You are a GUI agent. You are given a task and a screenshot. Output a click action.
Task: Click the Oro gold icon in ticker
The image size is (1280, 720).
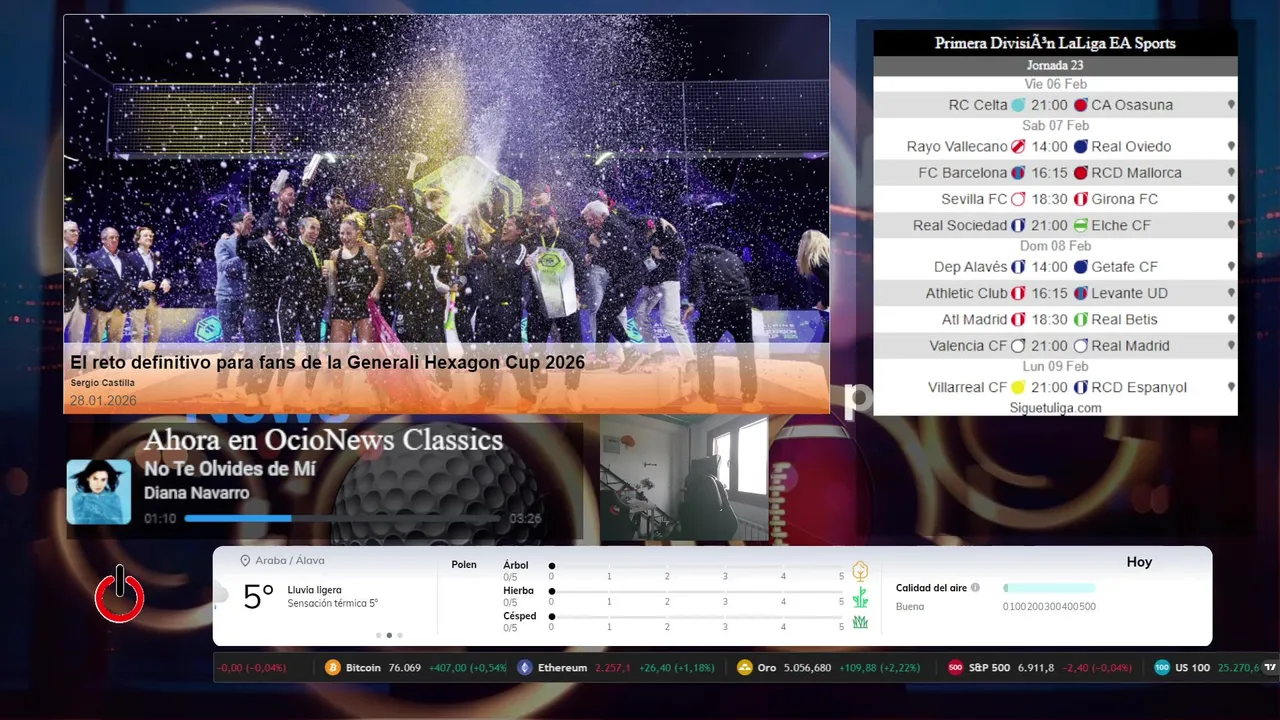point(744,668)
